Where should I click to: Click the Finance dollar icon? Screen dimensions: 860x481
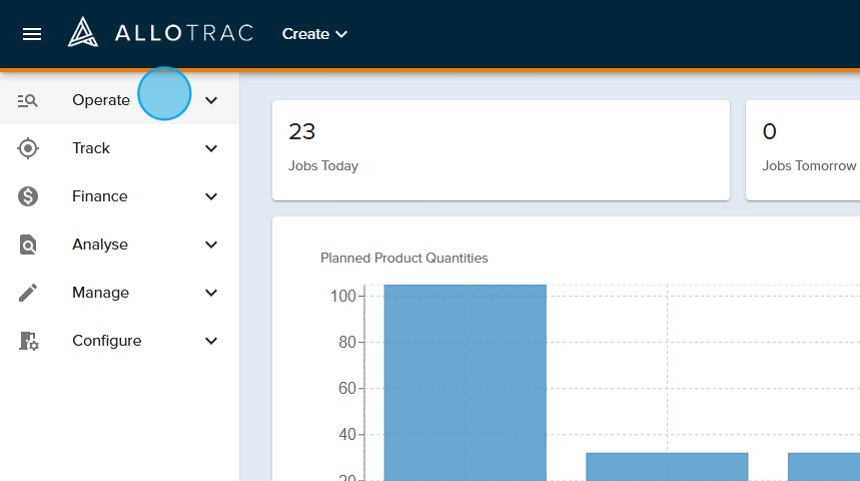28,196
